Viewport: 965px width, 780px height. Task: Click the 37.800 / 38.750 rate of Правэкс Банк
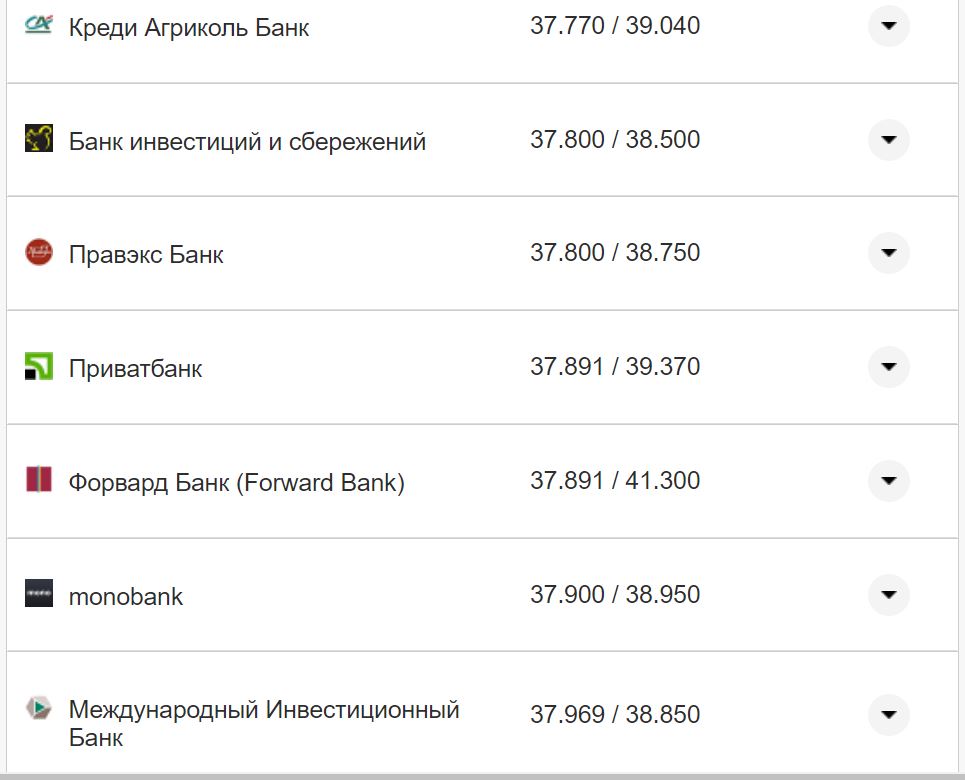click(616, 253)
